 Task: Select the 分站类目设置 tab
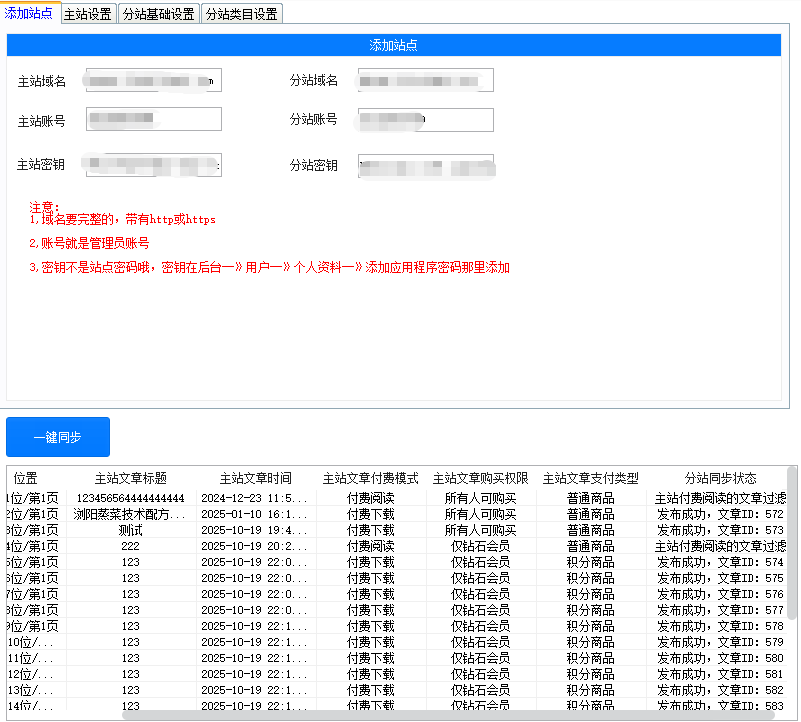pyautogui.click(x=241, y=14)
